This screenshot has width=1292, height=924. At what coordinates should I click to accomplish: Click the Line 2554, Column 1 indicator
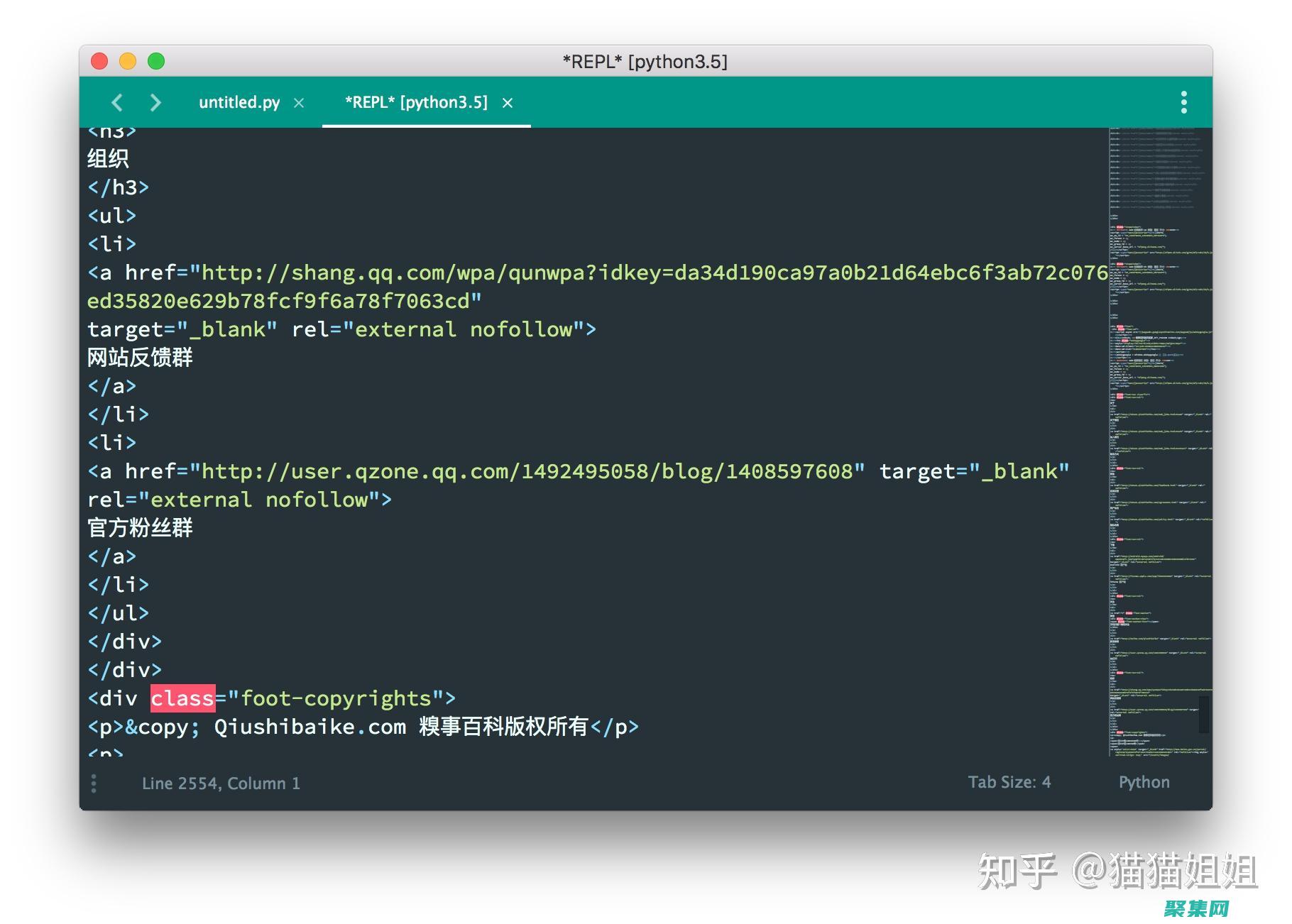tap(221, 783)
